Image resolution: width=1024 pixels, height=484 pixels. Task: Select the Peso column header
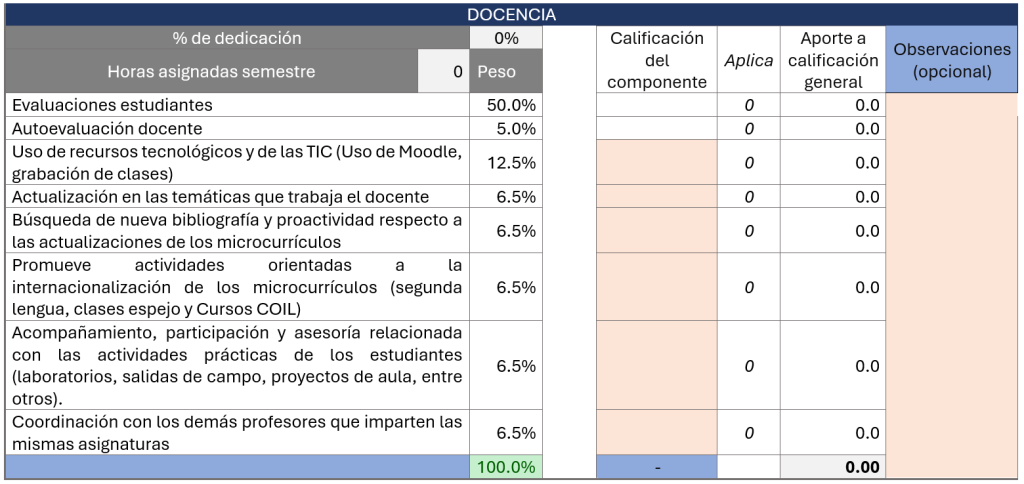tap(506, 72)
